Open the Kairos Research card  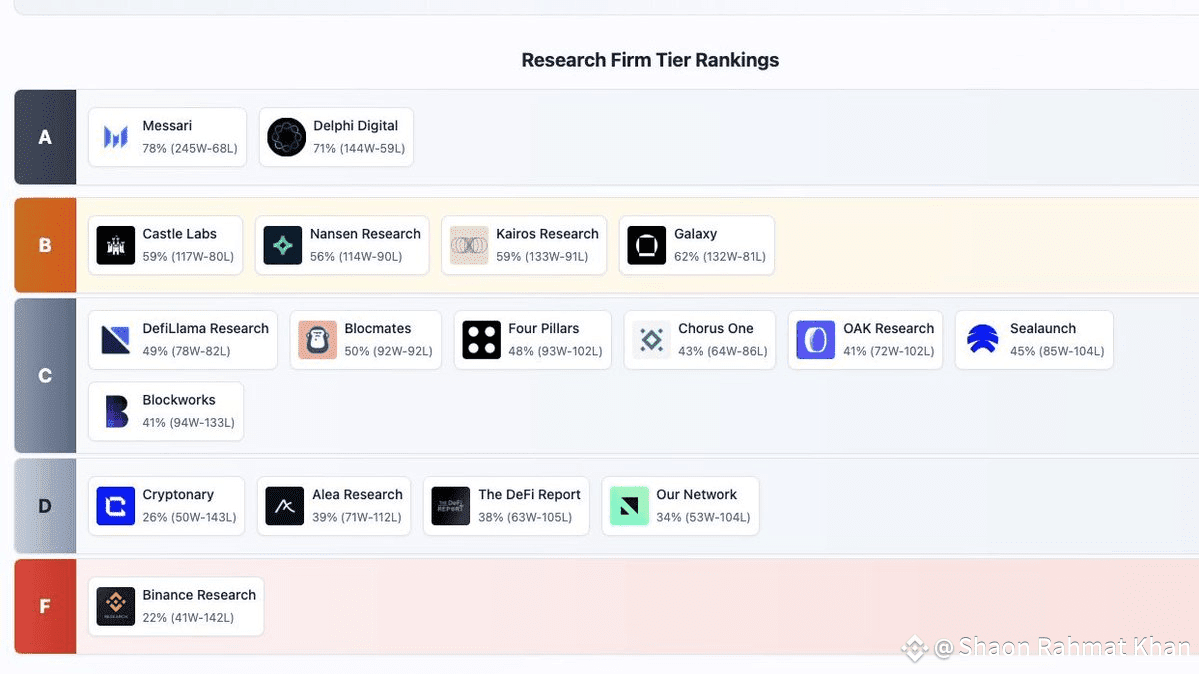(524, 245)
